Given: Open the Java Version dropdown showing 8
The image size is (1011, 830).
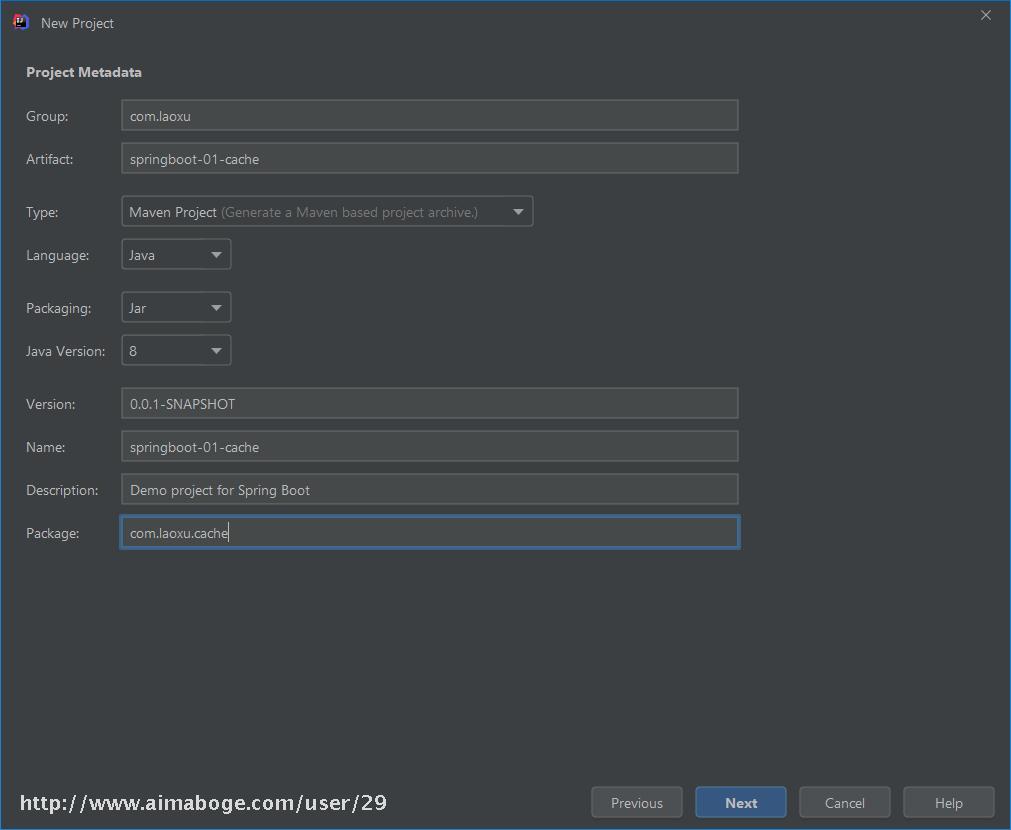Looking at the screenshot, I should [x=176, y=351].
